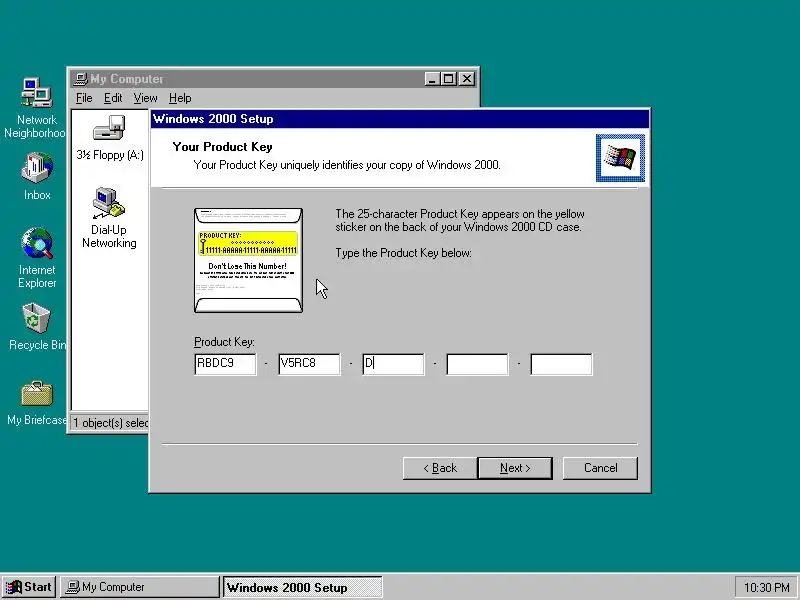The height and width of the screenshot is (600, 800).
Task: Click the My Computer title bar icon
Action: tap(80, 79)
